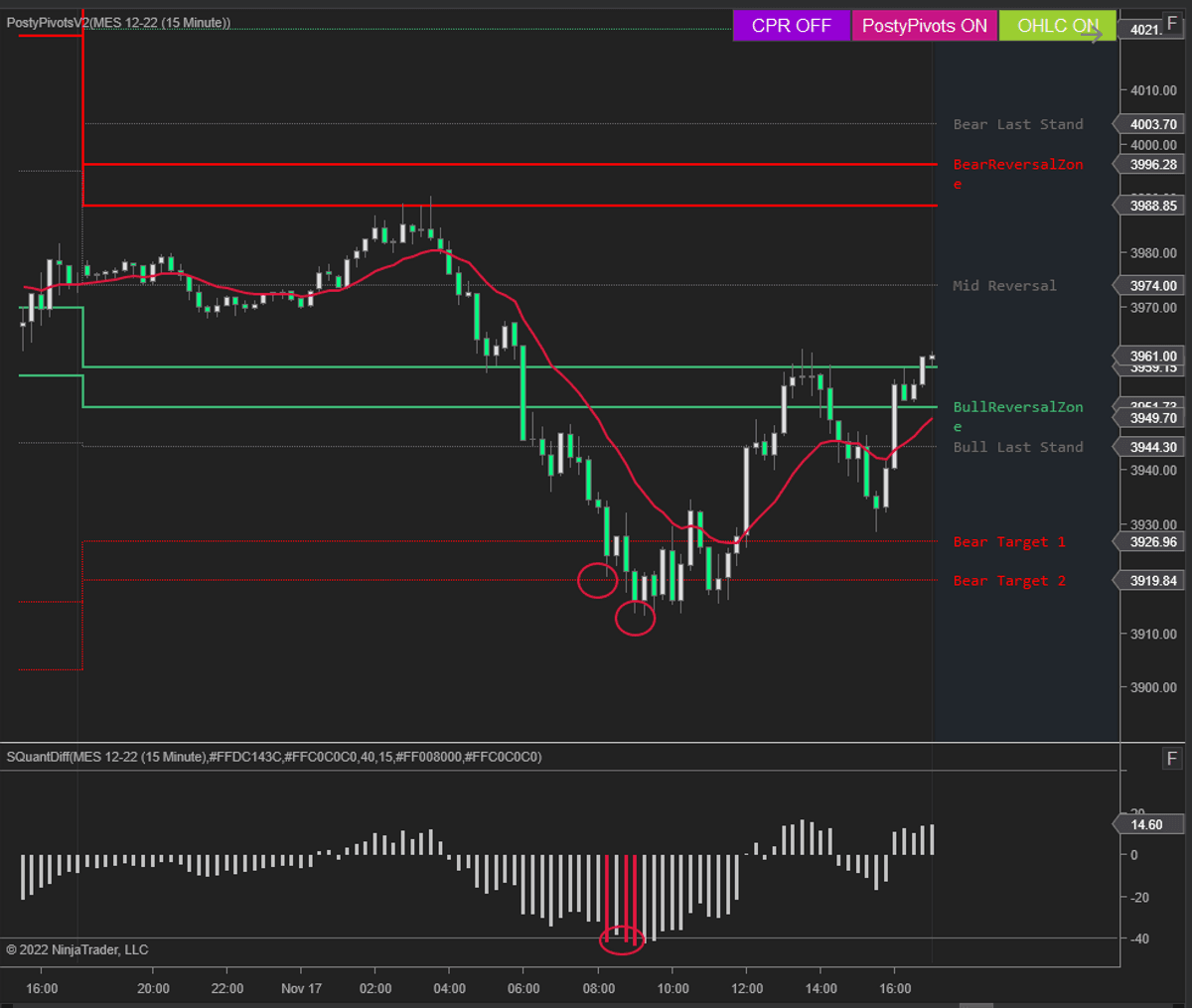Viewport: 1192px width, 1008px height.
Task: Click the BullReversalZone label text
Action: tap(1017, 407)
